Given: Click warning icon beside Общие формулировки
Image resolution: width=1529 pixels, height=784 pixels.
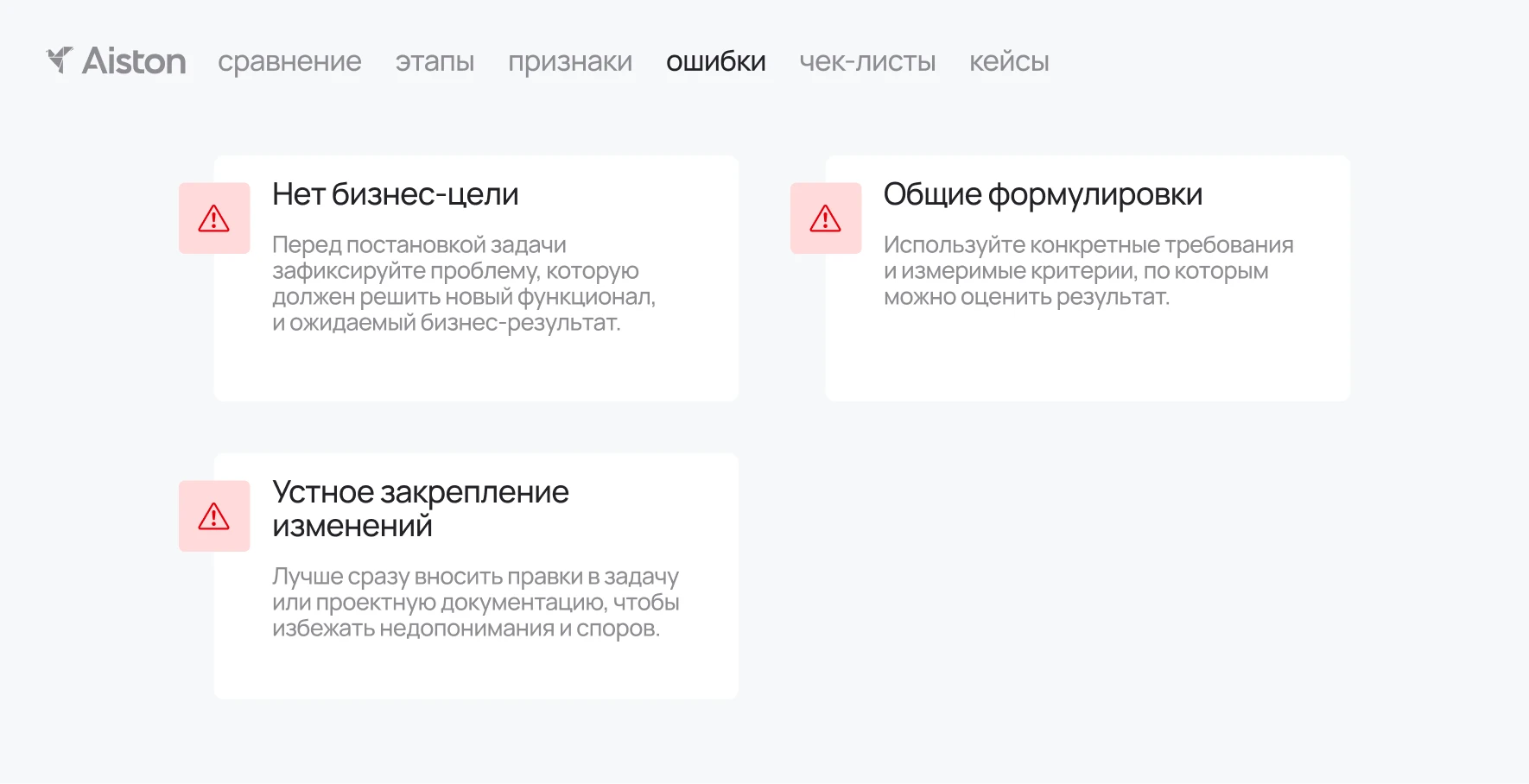Looking at the screenshot, I should click(x=826, y=218).
